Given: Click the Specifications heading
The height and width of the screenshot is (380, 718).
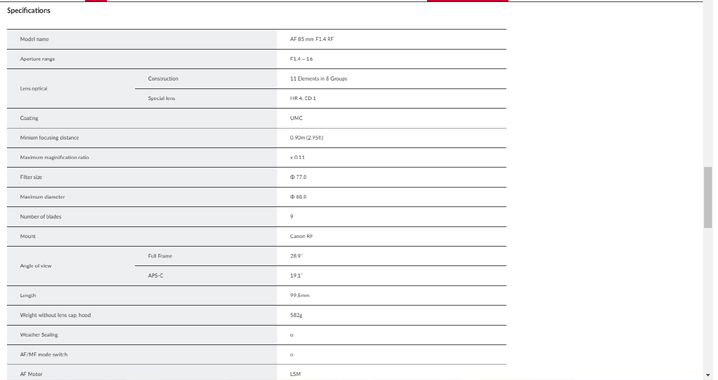Looking at the screenshot, I should tap(28, 11).
